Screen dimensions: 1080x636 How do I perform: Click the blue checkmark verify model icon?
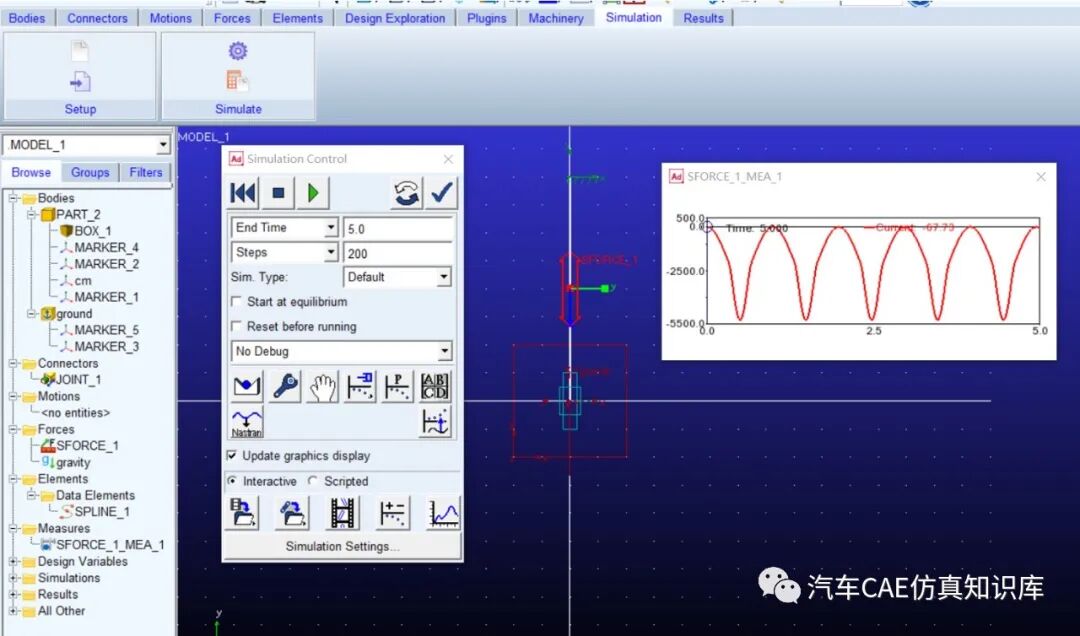point(442,193)
